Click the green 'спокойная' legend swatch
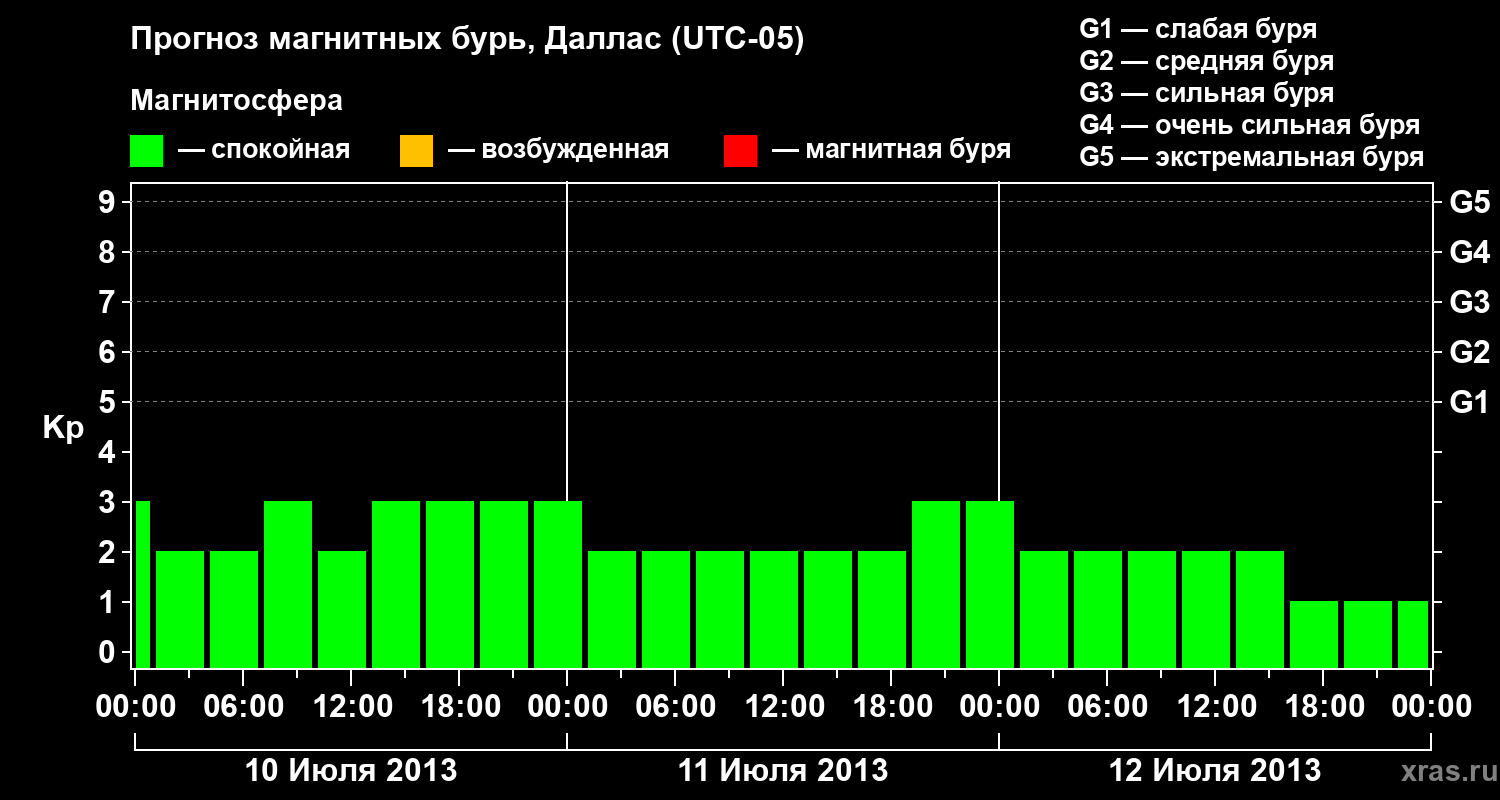Image resolution: width=1500 pixels, height=800 pixels. [x=147, y=151]
